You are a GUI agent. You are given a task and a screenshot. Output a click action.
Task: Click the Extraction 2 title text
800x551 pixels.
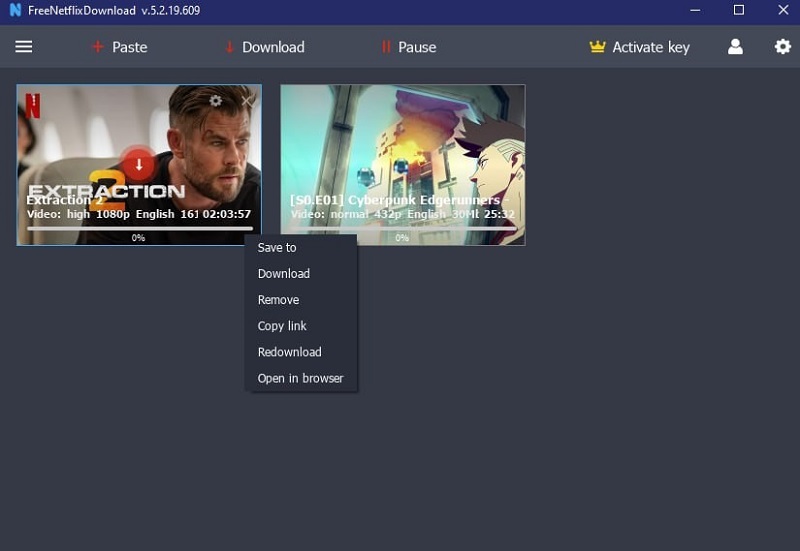64,200
